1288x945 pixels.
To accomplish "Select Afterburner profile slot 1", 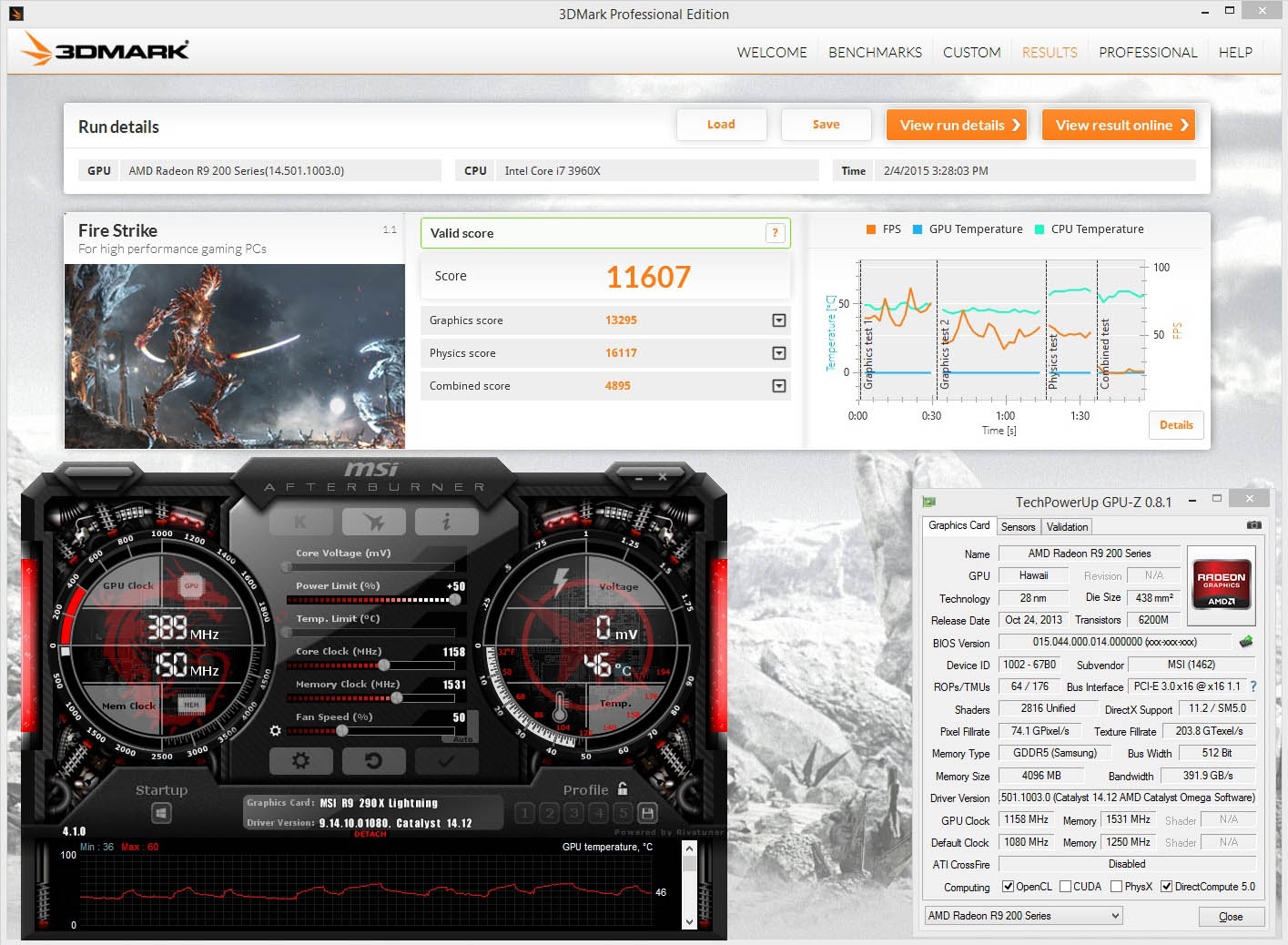I will coord(524,813).
